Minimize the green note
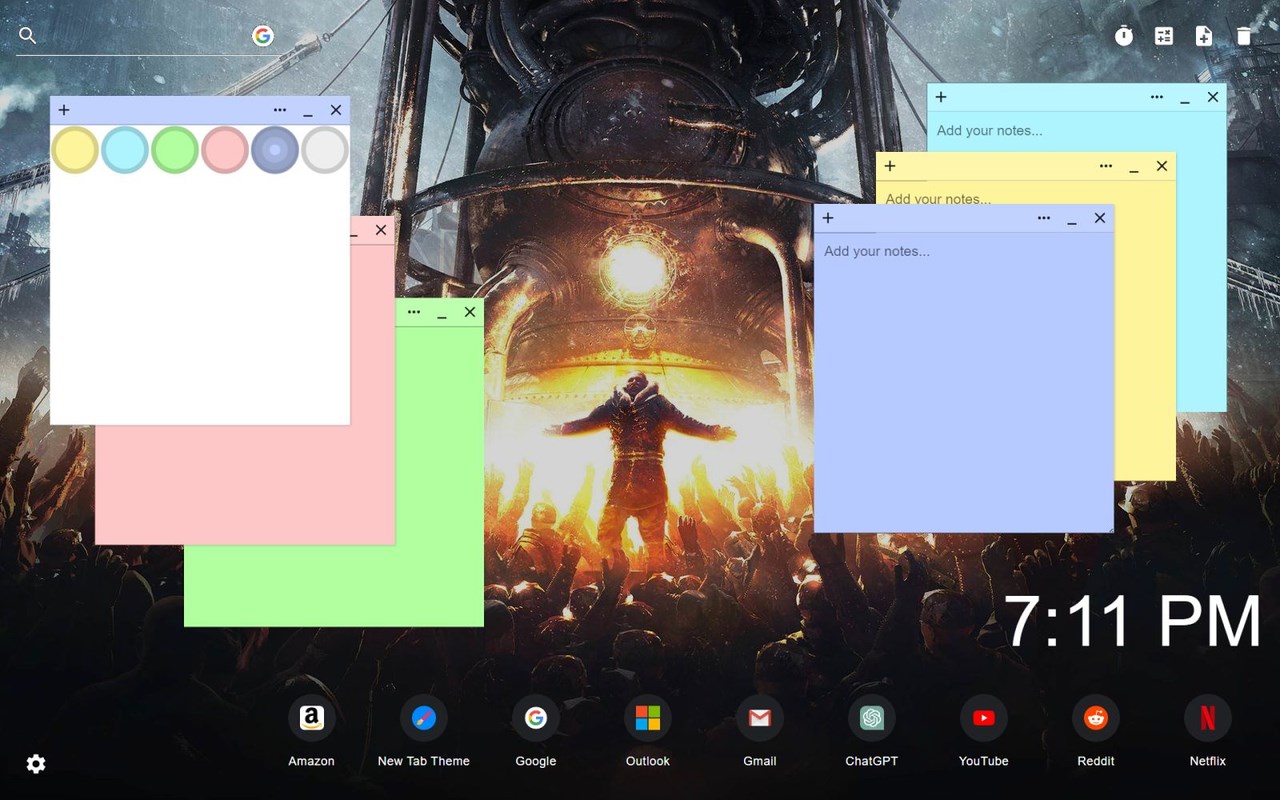The image size is (1280, 800). click(442, 314)
